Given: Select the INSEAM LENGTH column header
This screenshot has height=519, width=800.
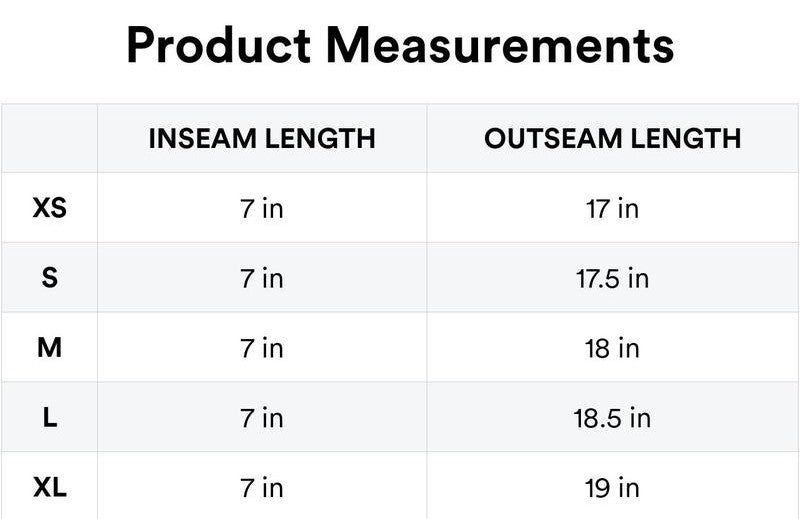Looking at the screenshot, I should [262, 139].
